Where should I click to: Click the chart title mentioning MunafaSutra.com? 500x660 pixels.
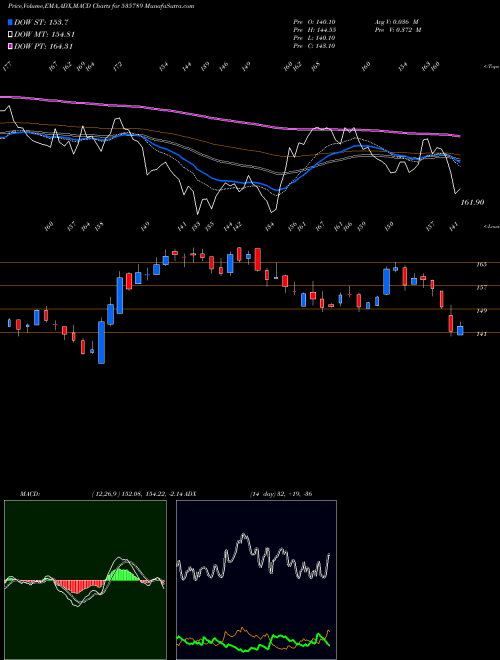[x=101, y=6]
